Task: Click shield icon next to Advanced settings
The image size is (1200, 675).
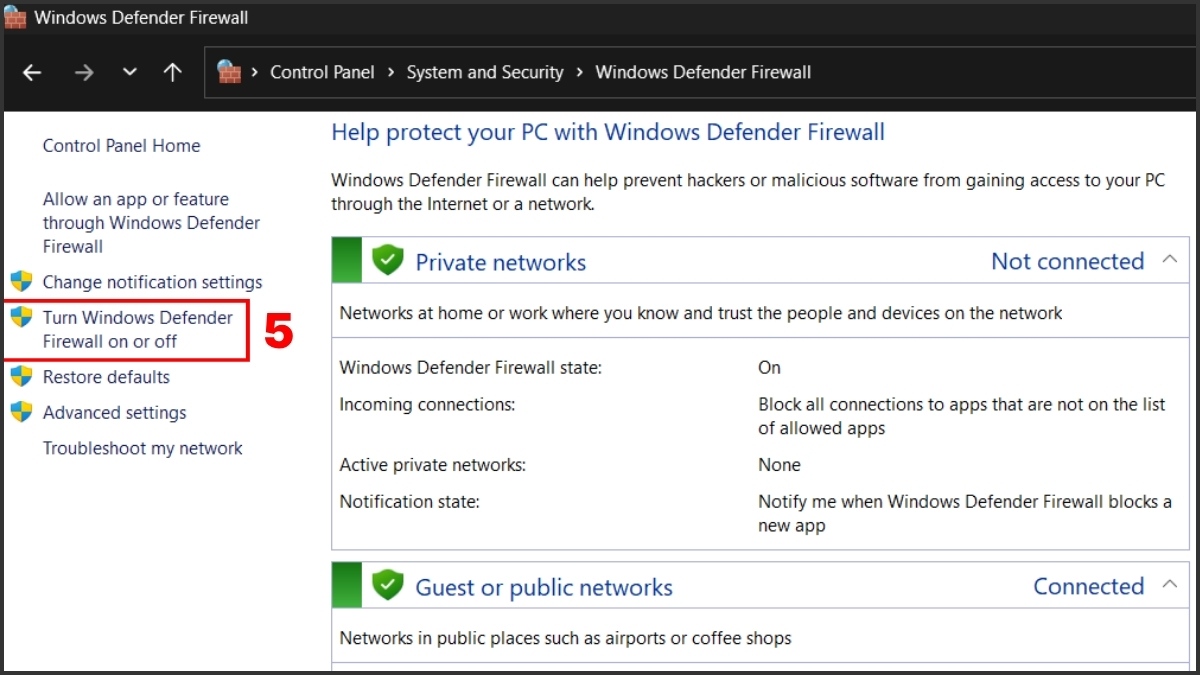Action: [21, 412]
